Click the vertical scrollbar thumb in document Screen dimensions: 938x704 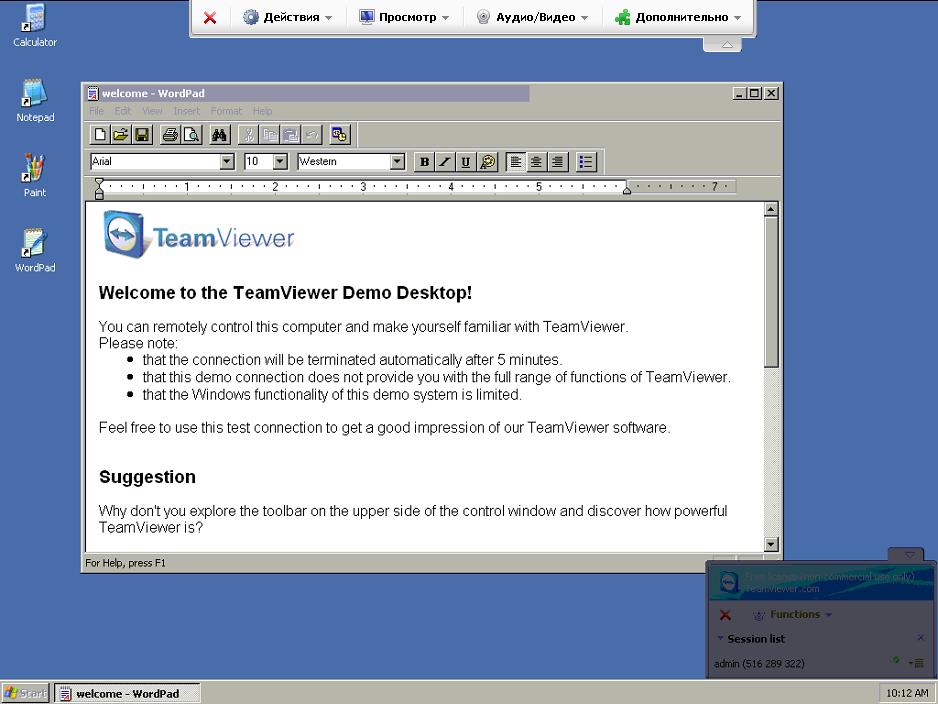[x=771, y=292]
